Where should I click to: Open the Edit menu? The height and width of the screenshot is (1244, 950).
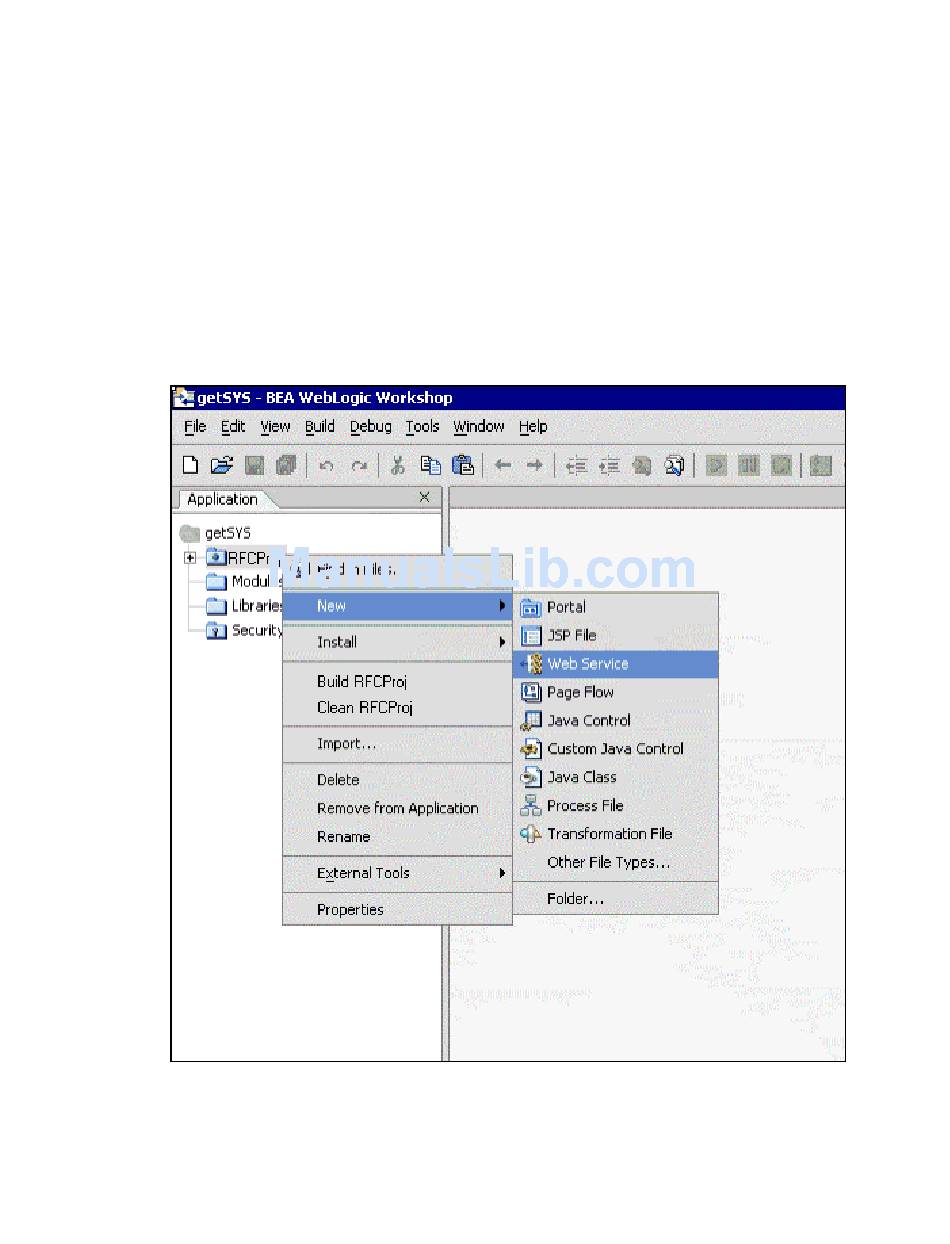coord(233,427)
